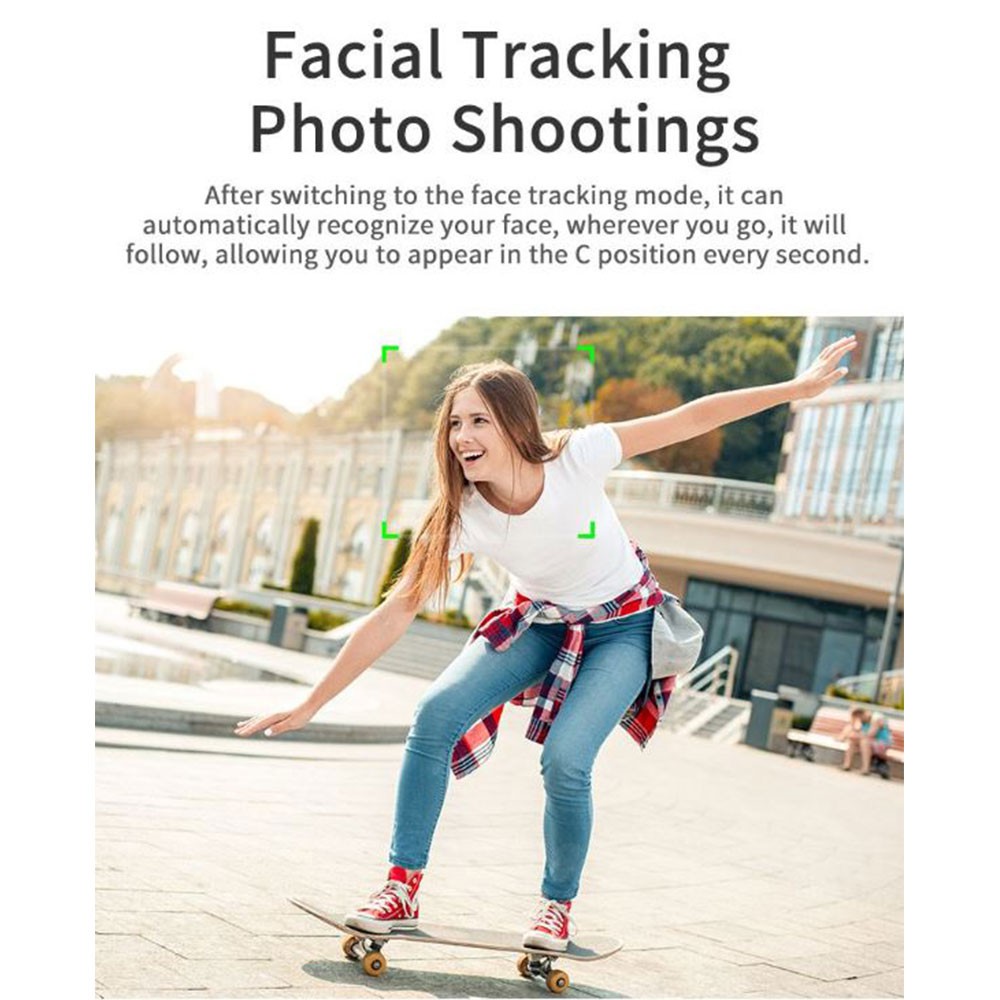The image size is (1000, 1000).
Task: Click the lower-right green tracking bracket
Action: click(587, 529)
